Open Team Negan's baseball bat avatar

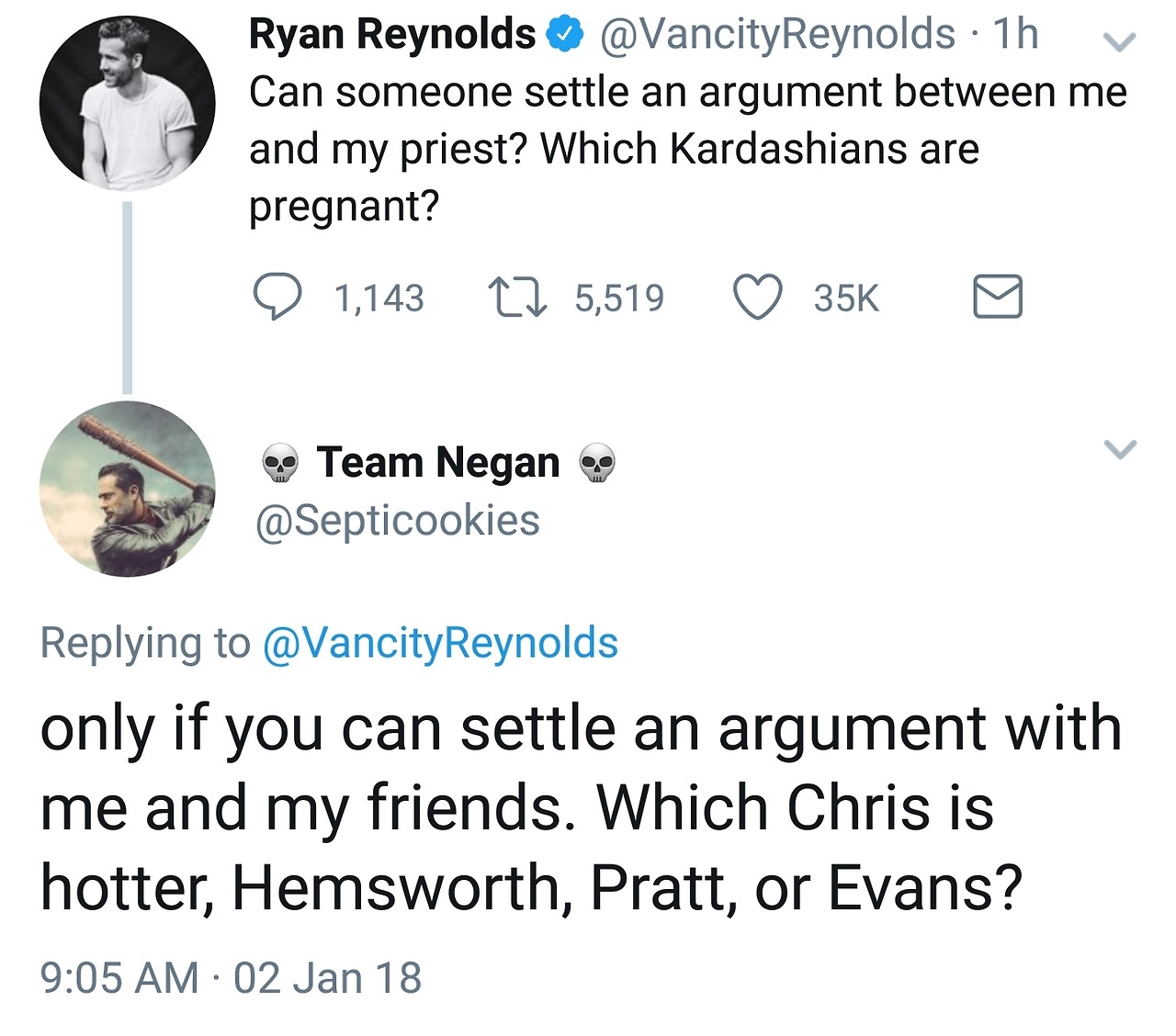[x=127, y=489]
